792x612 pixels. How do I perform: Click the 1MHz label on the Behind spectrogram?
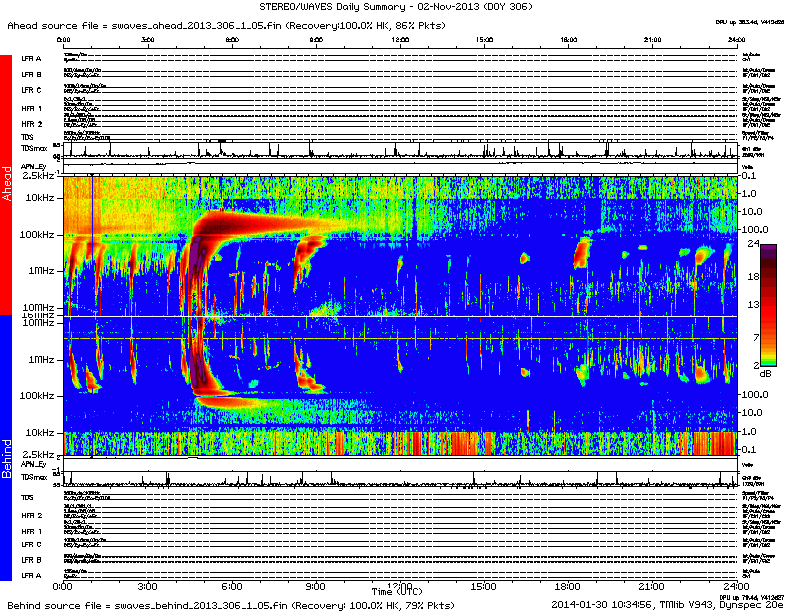(42, 359)
